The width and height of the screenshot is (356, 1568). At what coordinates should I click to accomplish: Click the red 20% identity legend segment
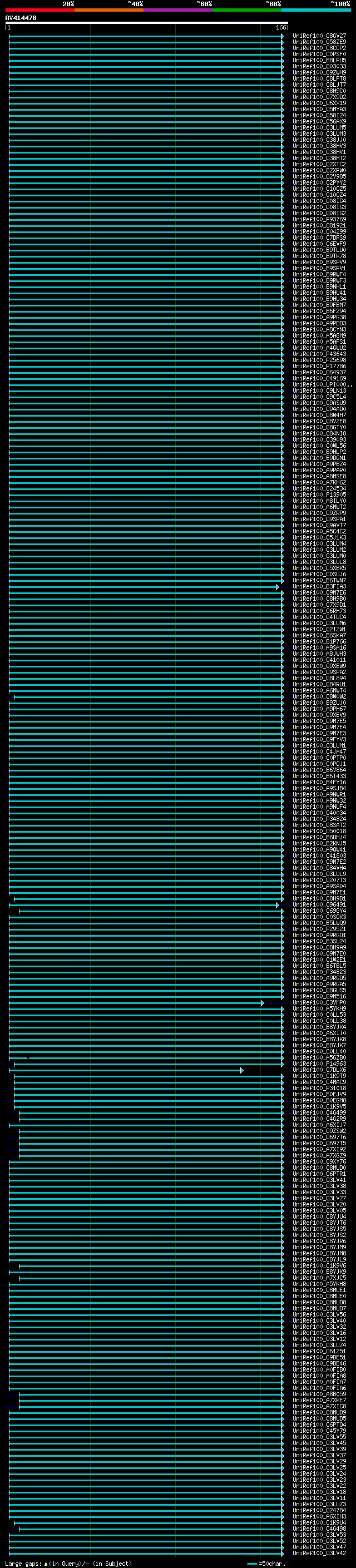[39, 10]
